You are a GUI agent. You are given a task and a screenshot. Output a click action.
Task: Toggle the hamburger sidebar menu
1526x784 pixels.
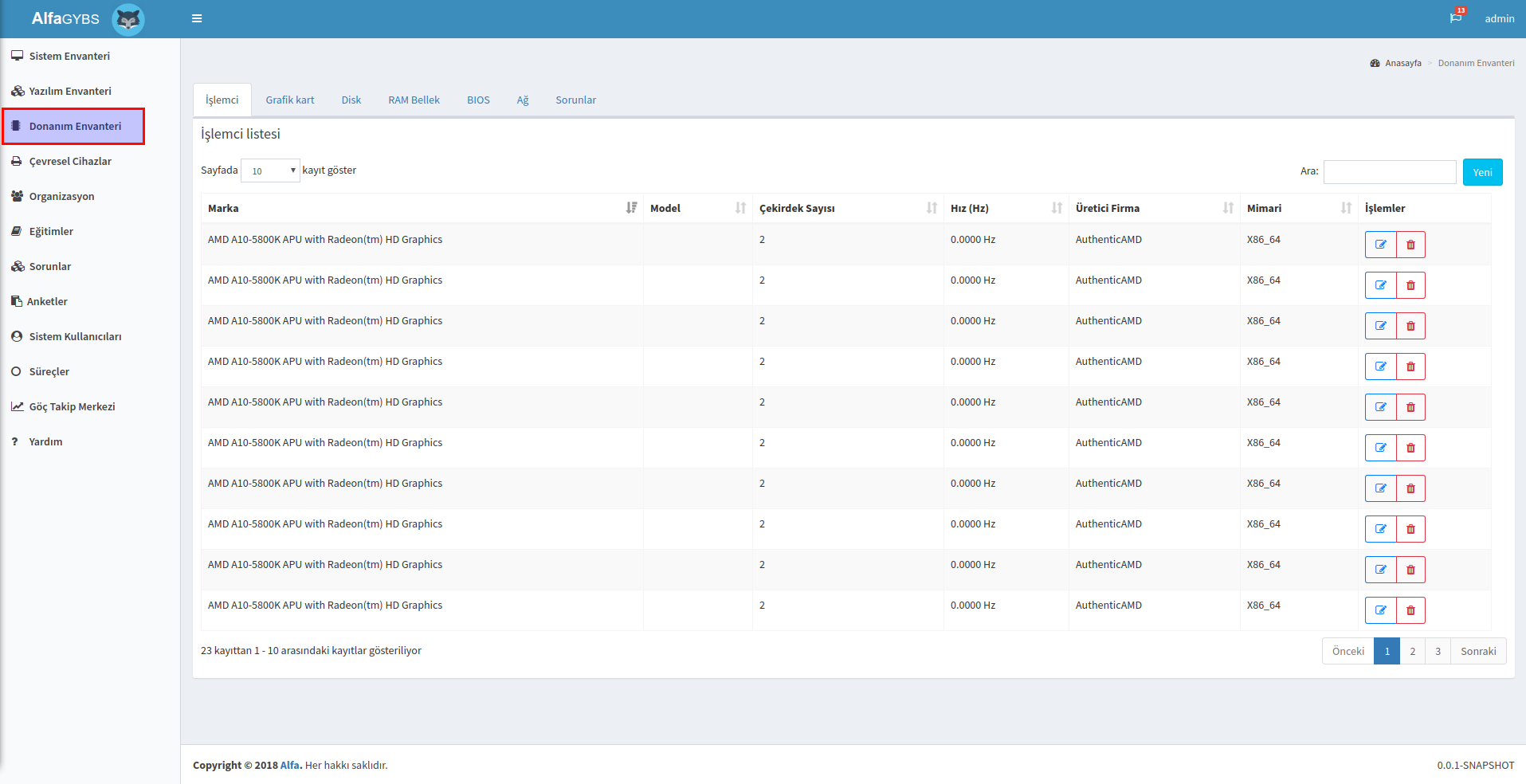pyautogui.click(x=197, y=18)
